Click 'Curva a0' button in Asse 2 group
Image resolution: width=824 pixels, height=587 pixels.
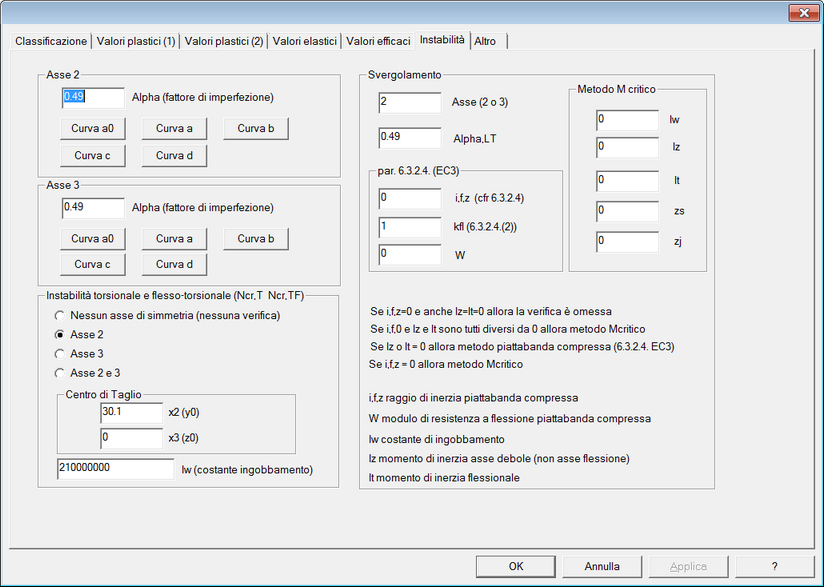tap(92, 128)
